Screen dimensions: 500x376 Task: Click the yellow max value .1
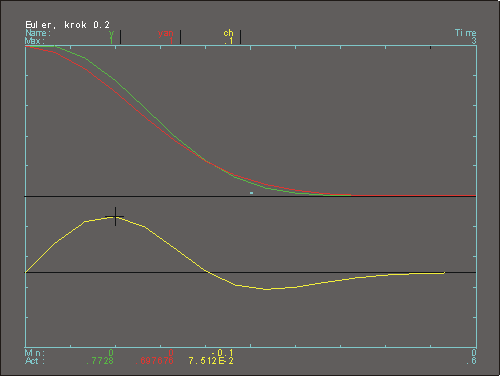click(x=229, y=41)
